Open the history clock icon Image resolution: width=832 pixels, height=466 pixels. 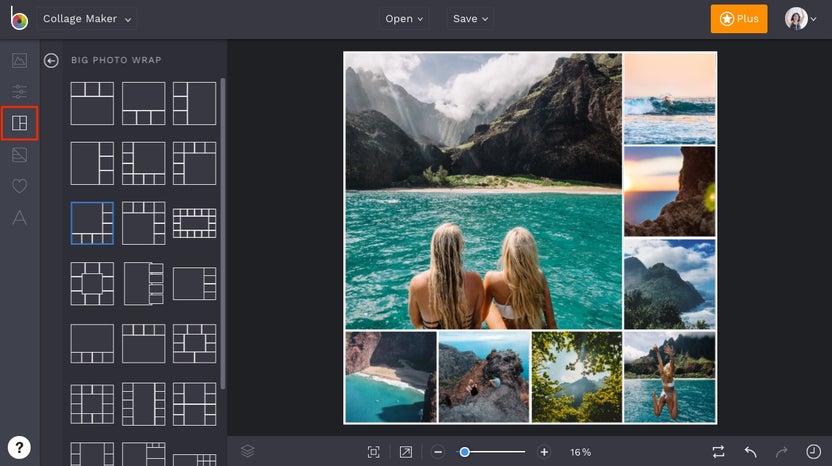point(813,452)
